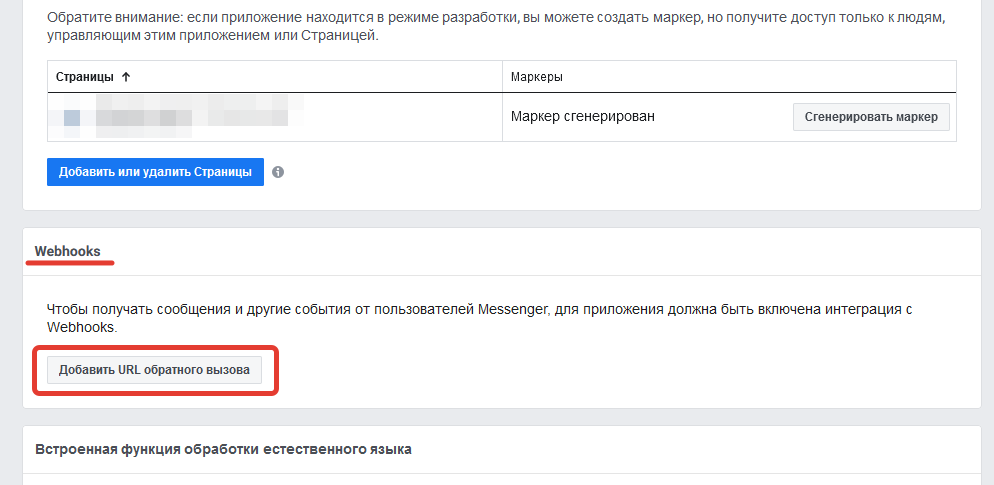Click the Обратите внимание development mode note

pyautogui.click(x=496, y=26)
